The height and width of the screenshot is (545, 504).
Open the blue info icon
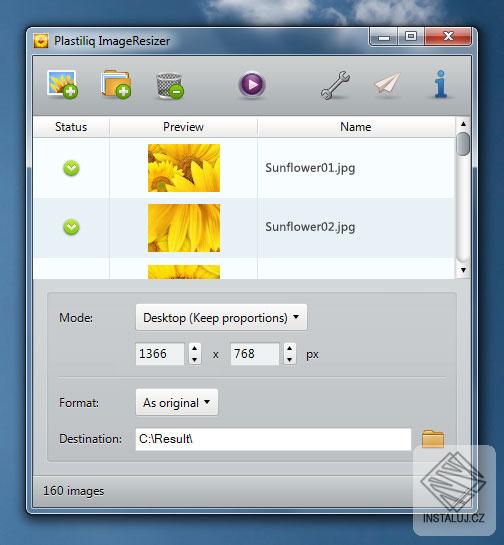[440, 84]
